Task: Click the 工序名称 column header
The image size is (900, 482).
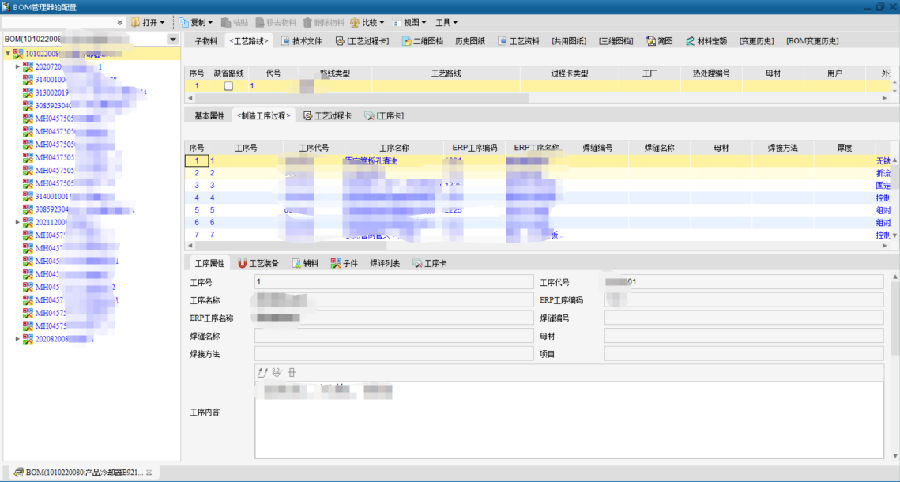Action: coord(394,148)
